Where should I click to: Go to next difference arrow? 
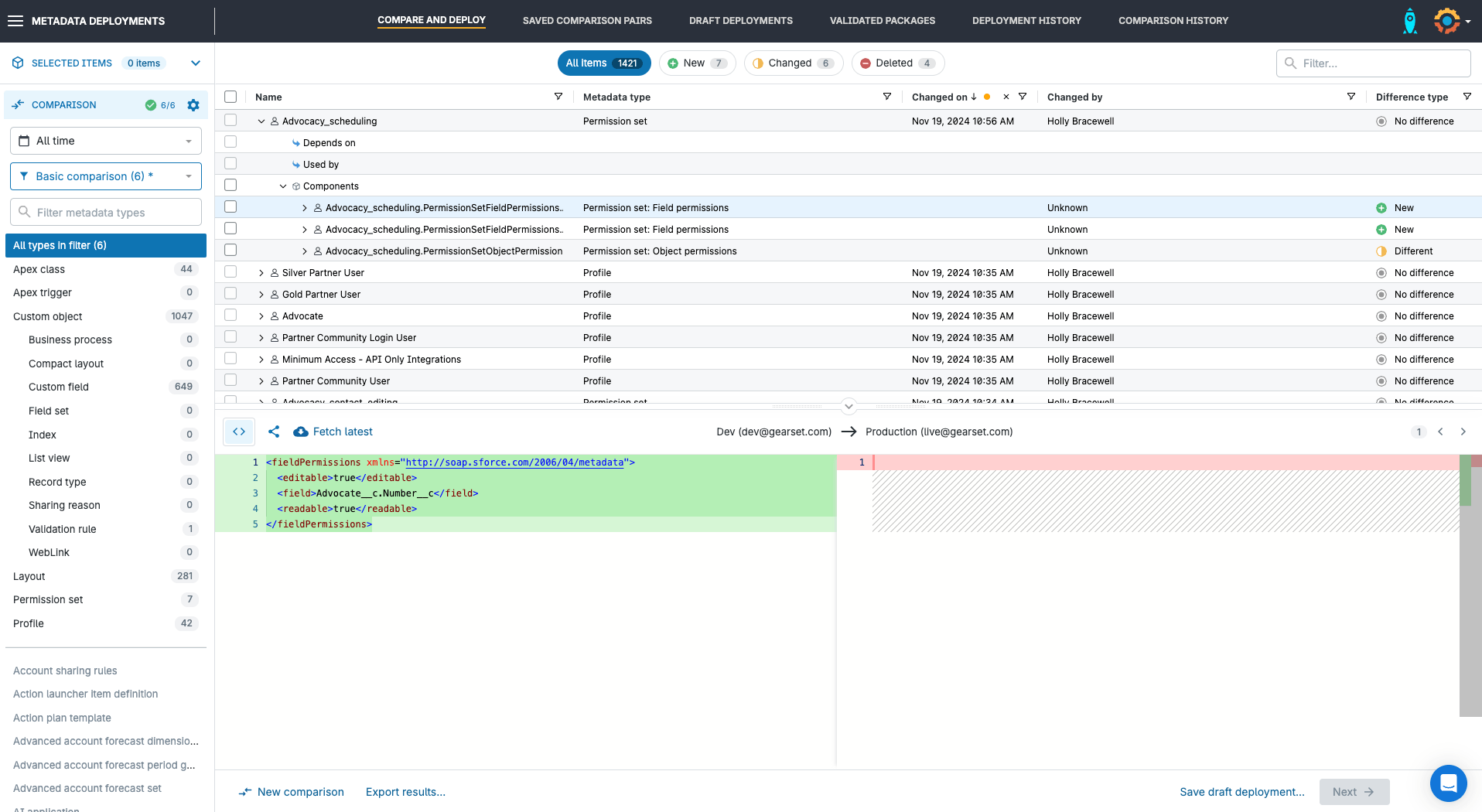[1463, 432]
